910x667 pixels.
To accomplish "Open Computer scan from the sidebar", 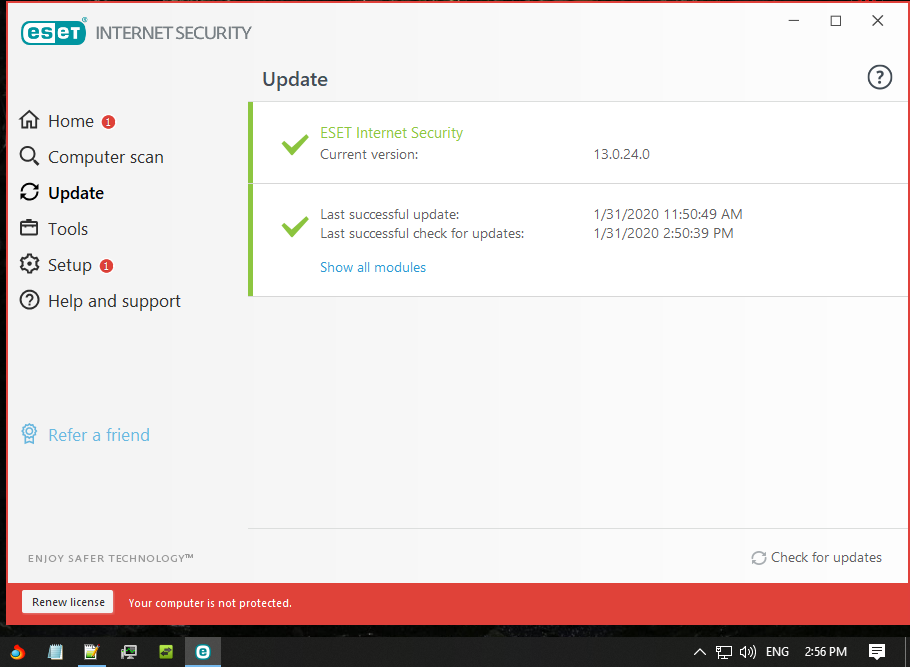I will coord(92,157).
